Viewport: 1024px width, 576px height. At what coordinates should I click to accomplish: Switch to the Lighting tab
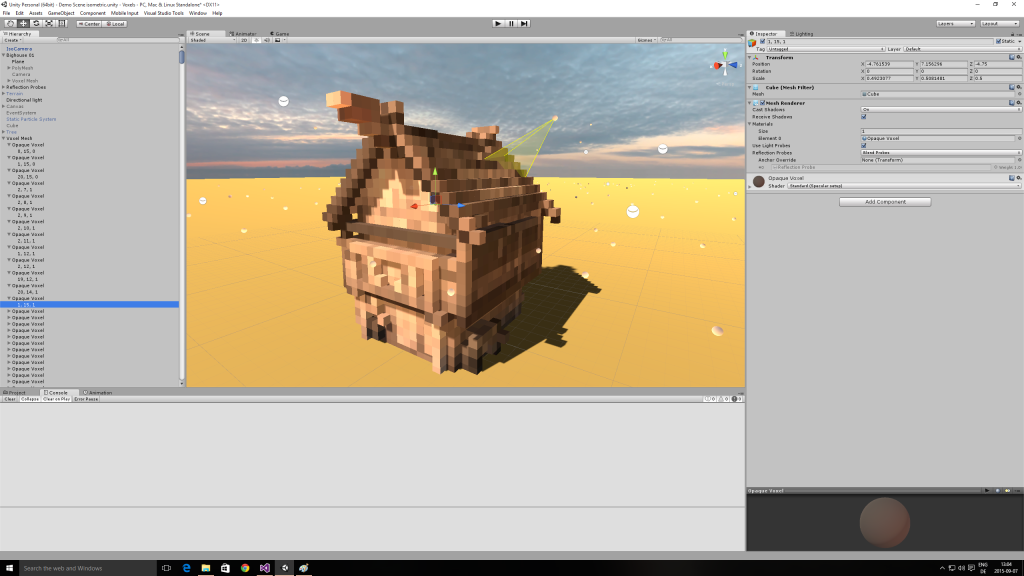(x=801, y=34)
